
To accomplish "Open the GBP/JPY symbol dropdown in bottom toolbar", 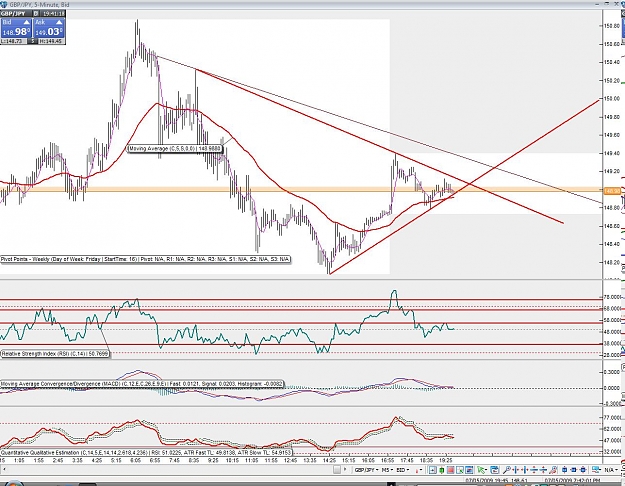I will pos(366,470).
